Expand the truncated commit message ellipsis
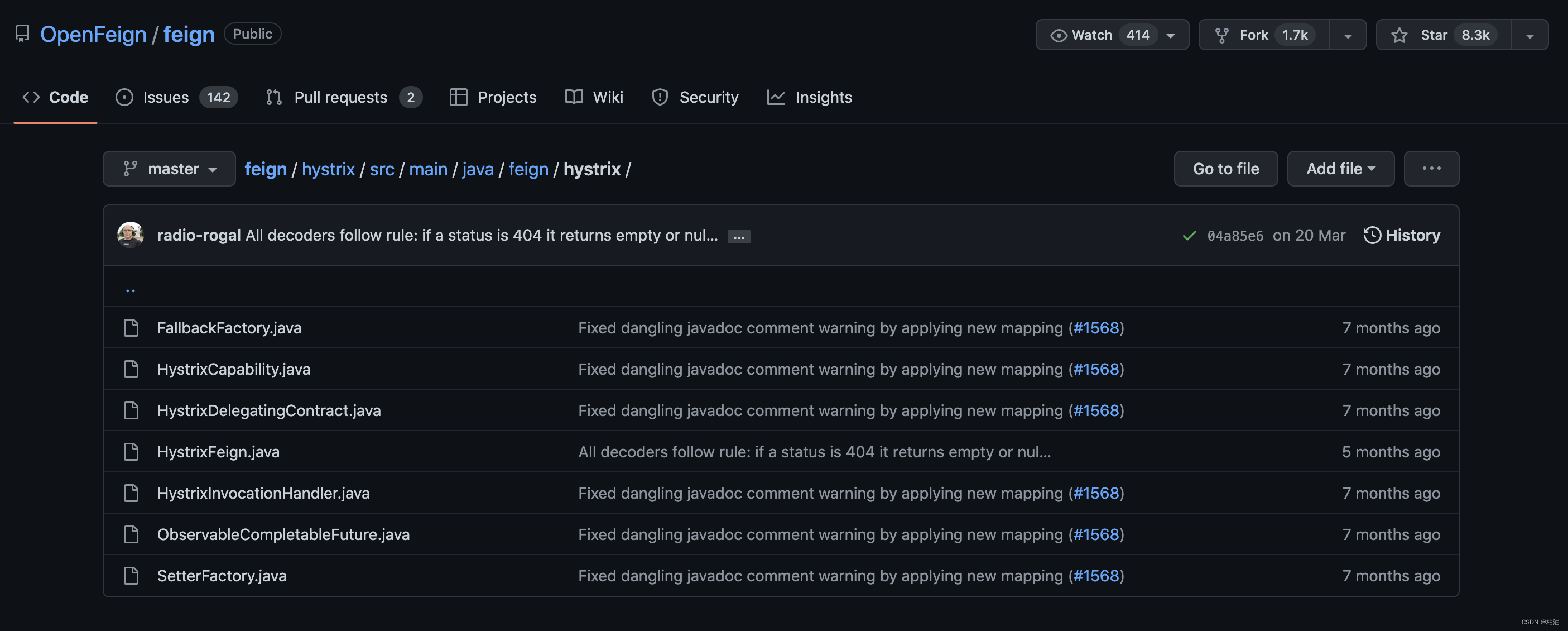Screen dimensions: 1568x631 pos(738,237)
